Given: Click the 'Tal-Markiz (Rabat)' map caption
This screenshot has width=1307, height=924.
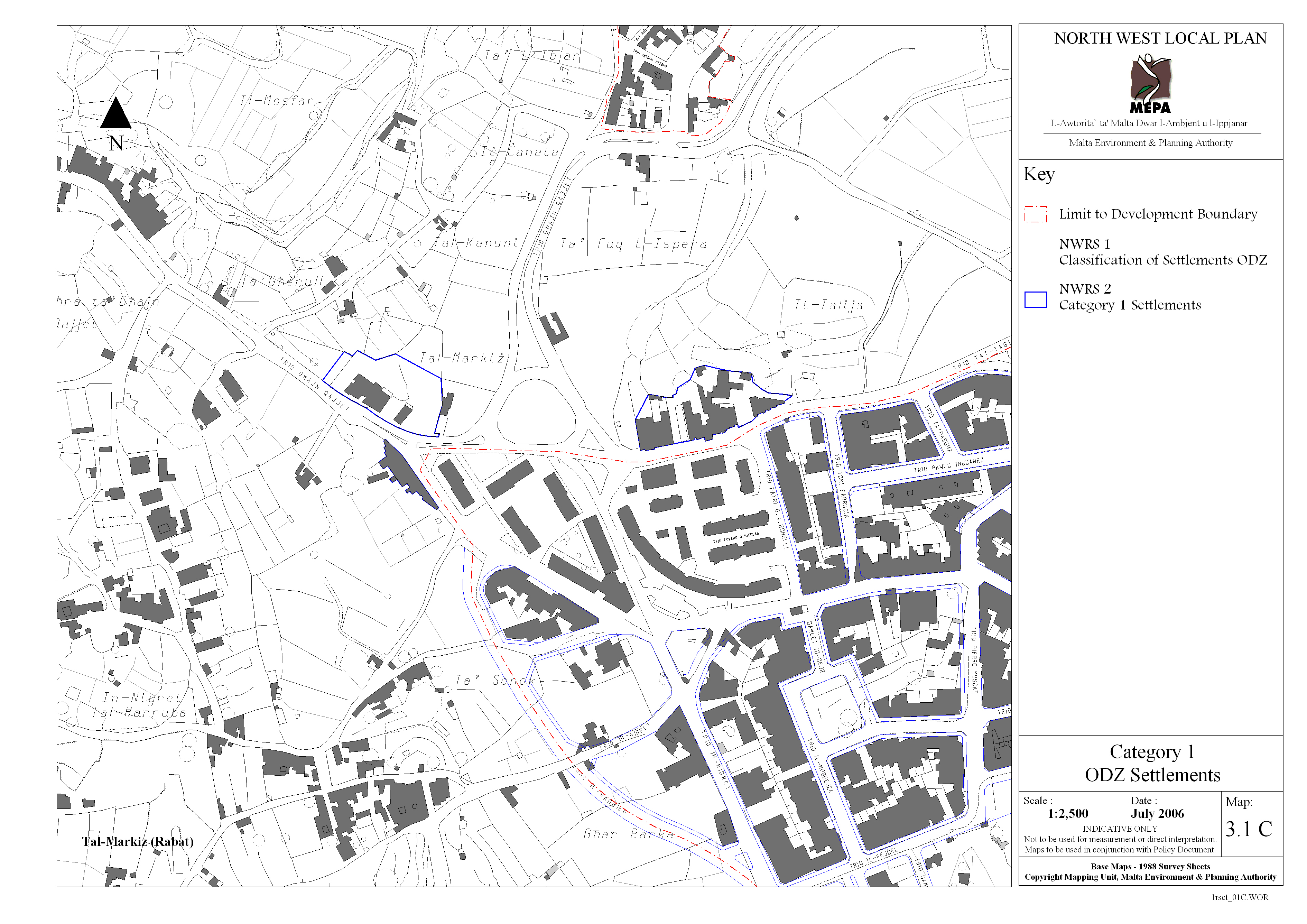Looking at the screenshot, I should tap(138, 842).
